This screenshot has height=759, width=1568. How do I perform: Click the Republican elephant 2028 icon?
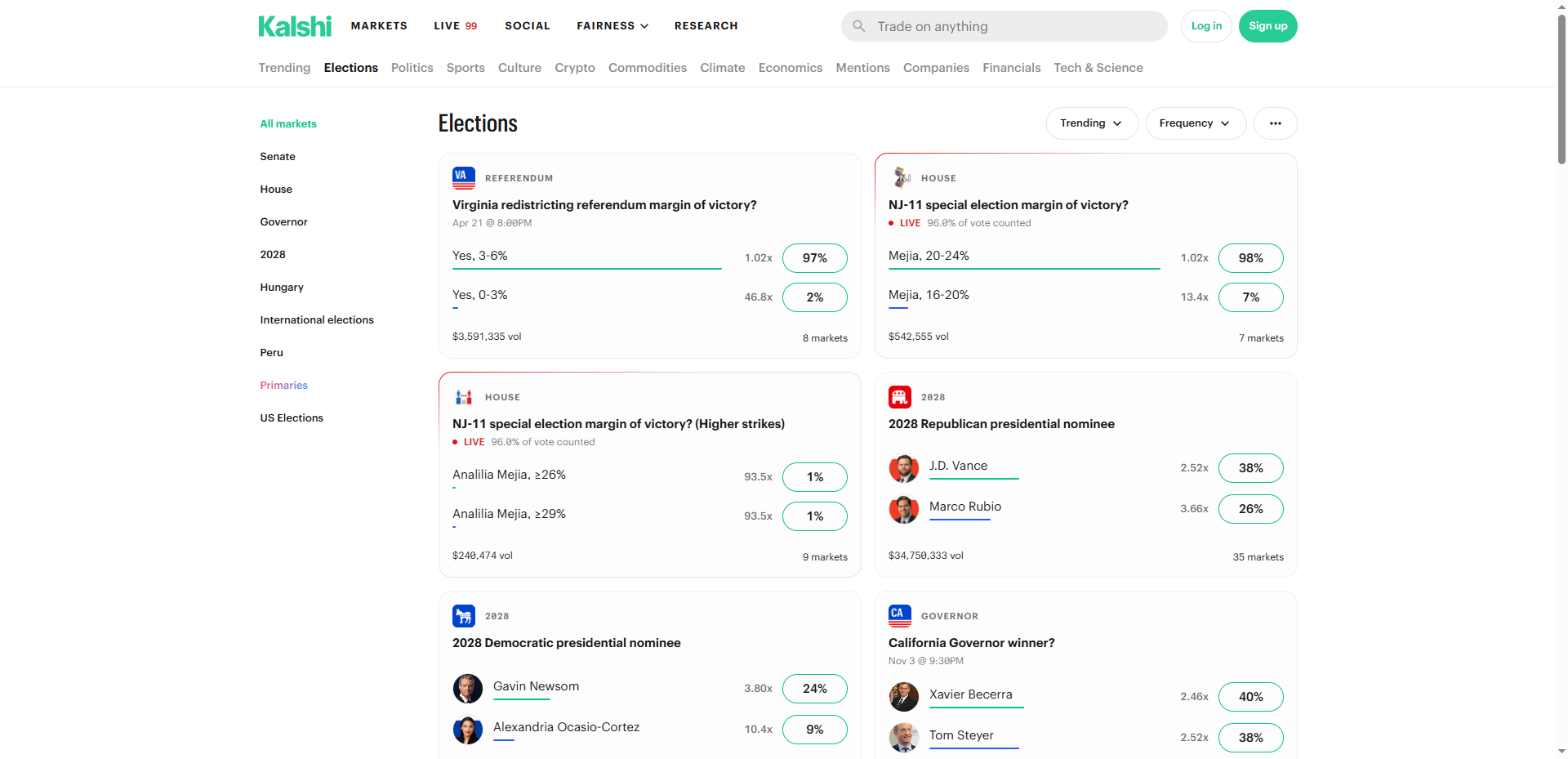pos(900,397)
